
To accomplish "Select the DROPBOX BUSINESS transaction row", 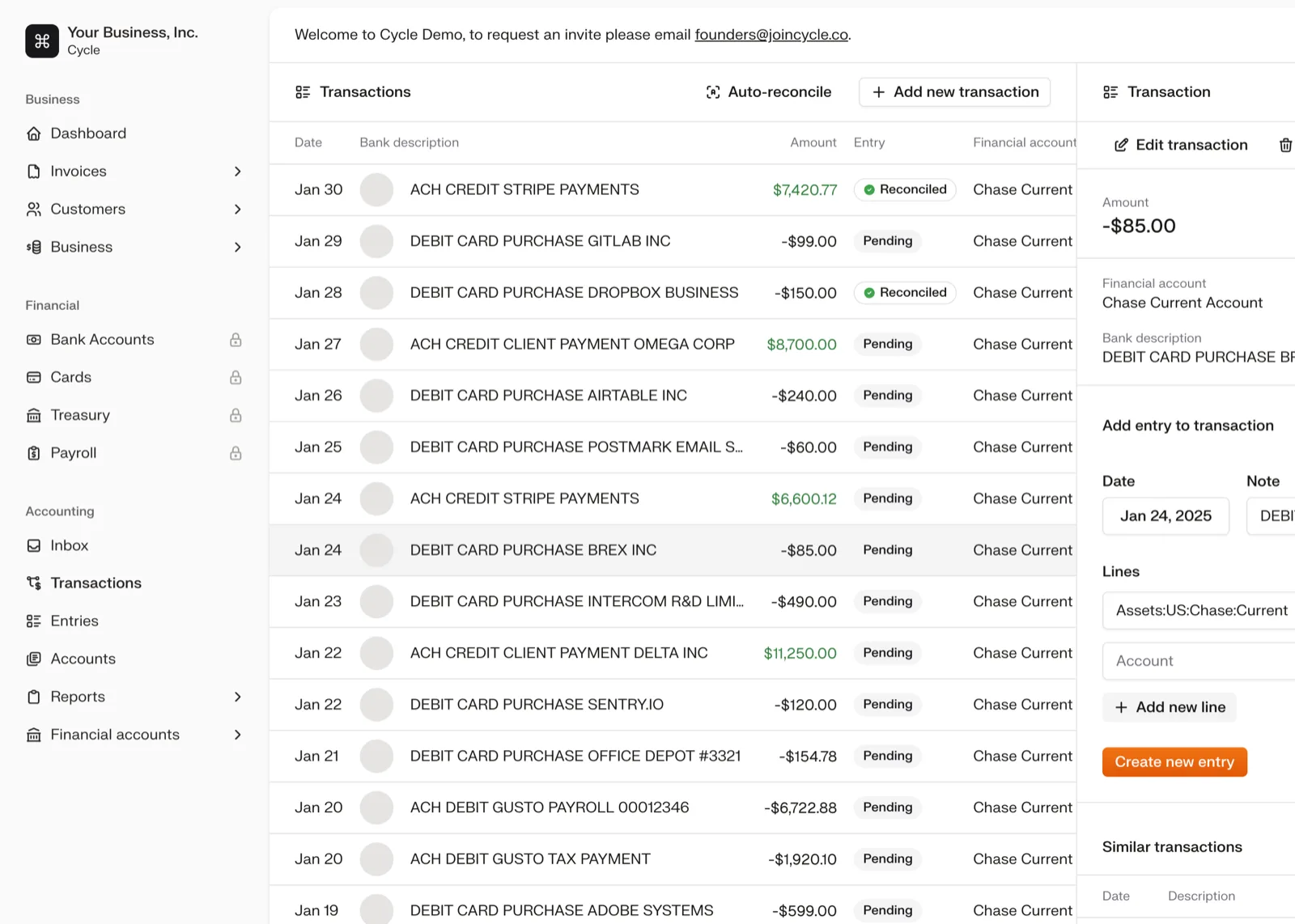I will tap(673, 293).
